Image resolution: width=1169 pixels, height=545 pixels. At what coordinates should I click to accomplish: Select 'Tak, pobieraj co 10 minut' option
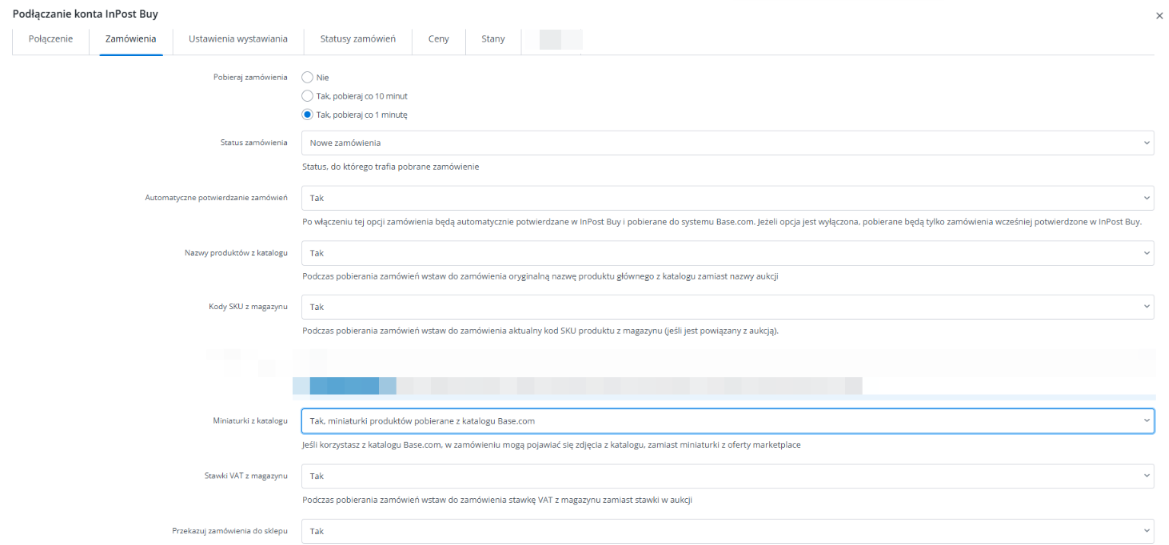coord(308,96)
